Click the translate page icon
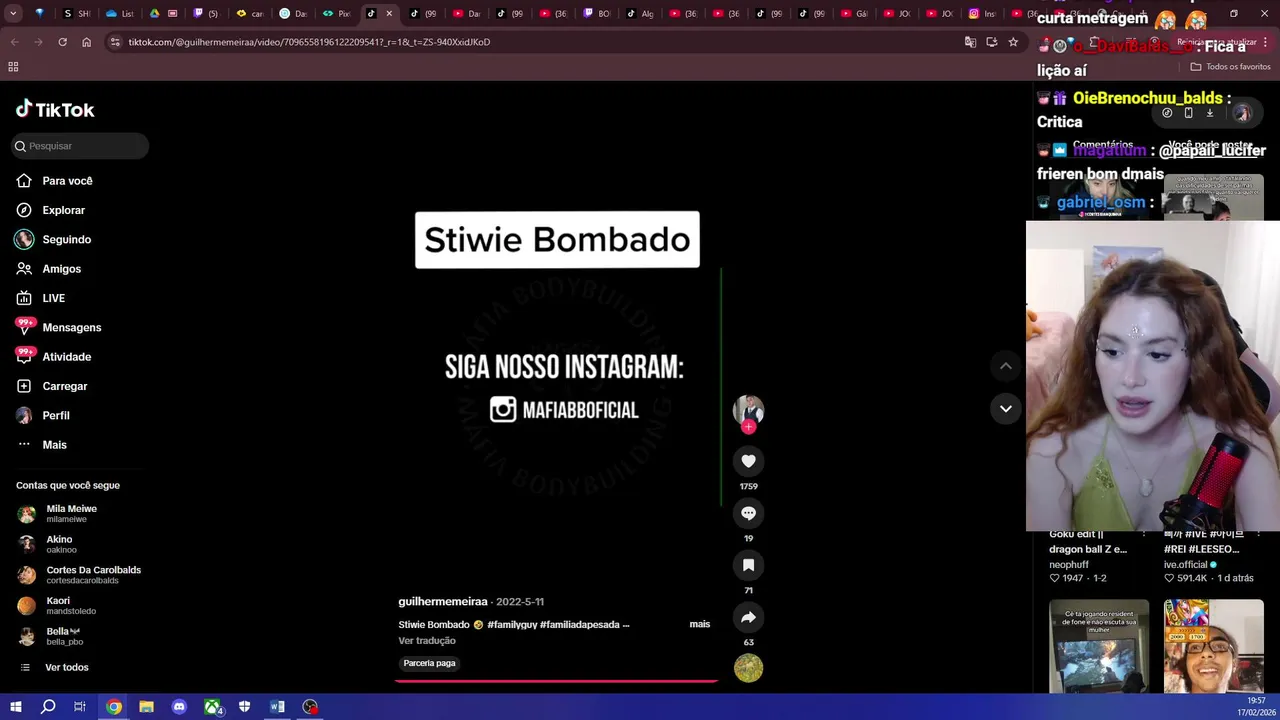The width and height of the screenshot is (1280, 720). pos(970,42)
